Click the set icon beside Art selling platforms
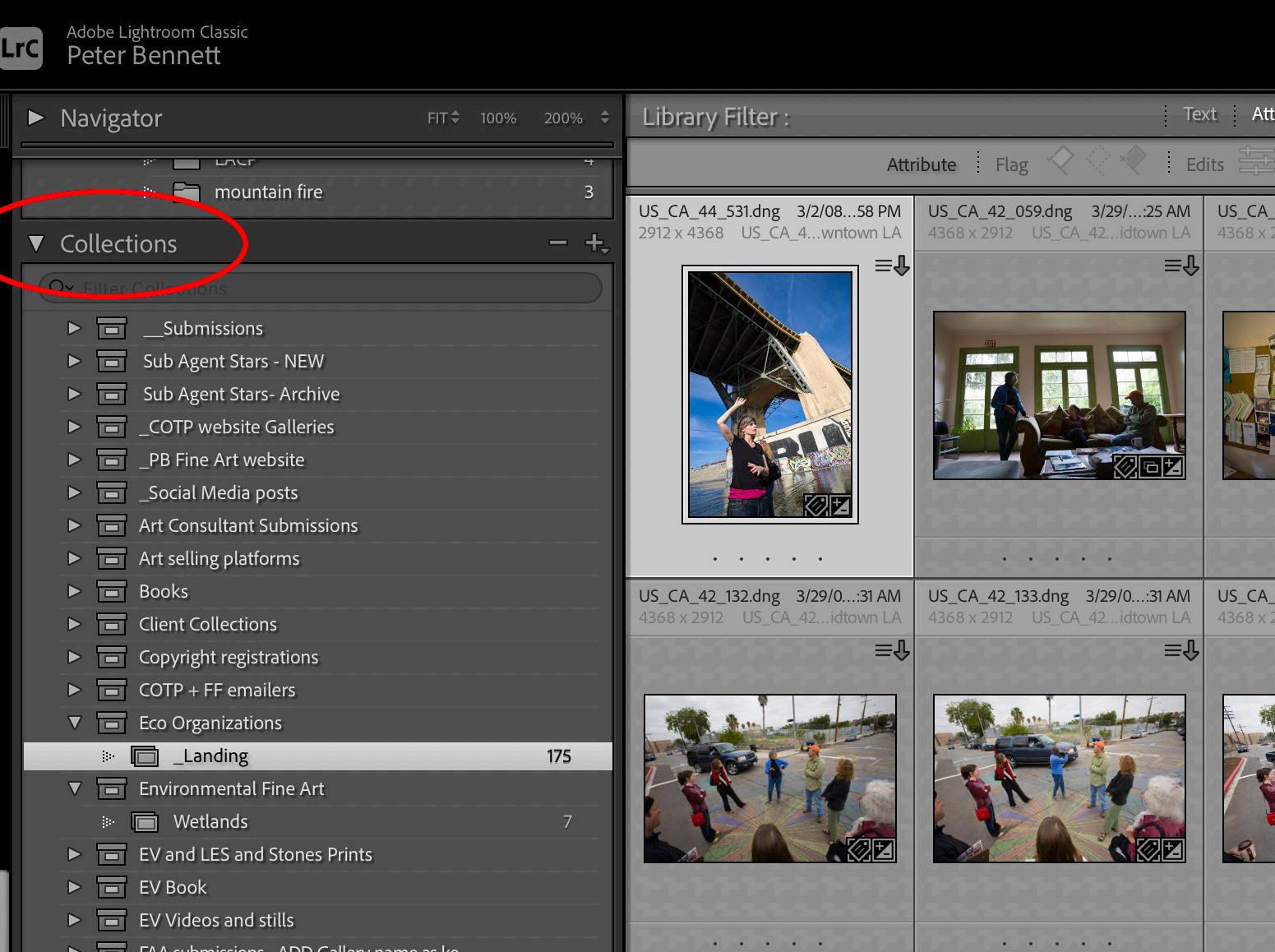The width and height of the screenshot is (1275, 952). point(112,558)
